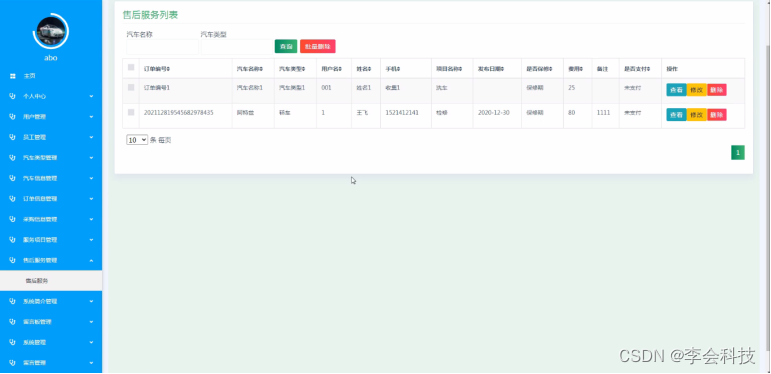The image size is (771, 374).
Task: Click the icon beside 员工管理
Action: pos(12,137)
